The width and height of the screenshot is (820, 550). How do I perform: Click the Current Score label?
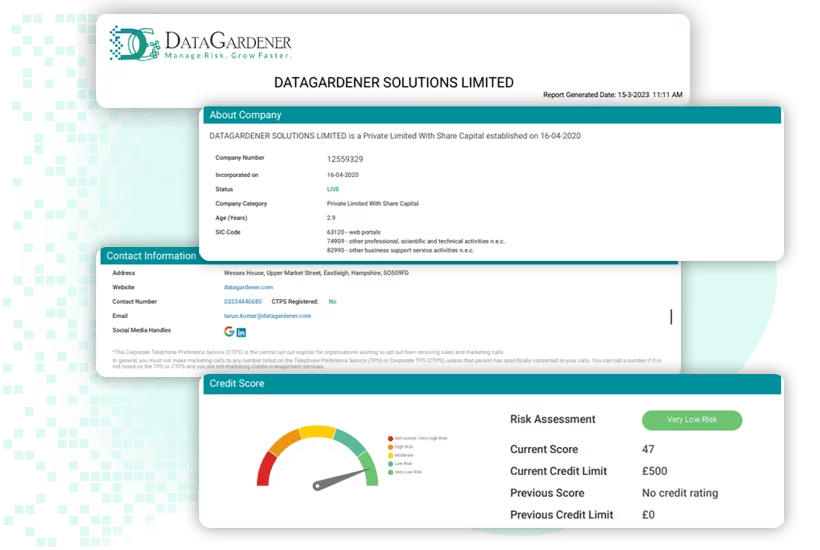[x=544, y=449]
